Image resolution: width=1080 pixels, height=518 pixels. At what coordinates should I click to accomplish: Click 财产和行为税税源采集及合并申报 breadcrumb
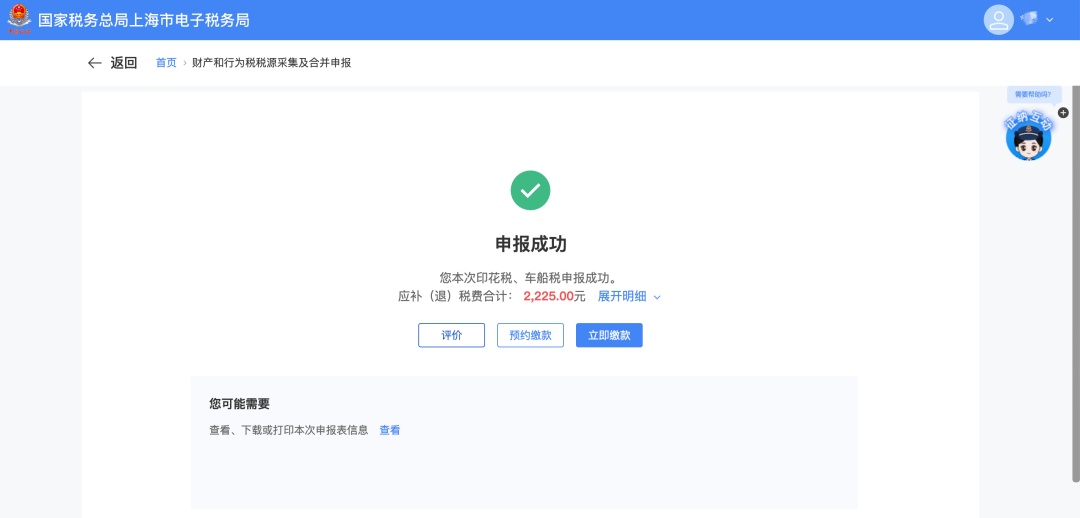pyautogui.click(x=271, y=63)
